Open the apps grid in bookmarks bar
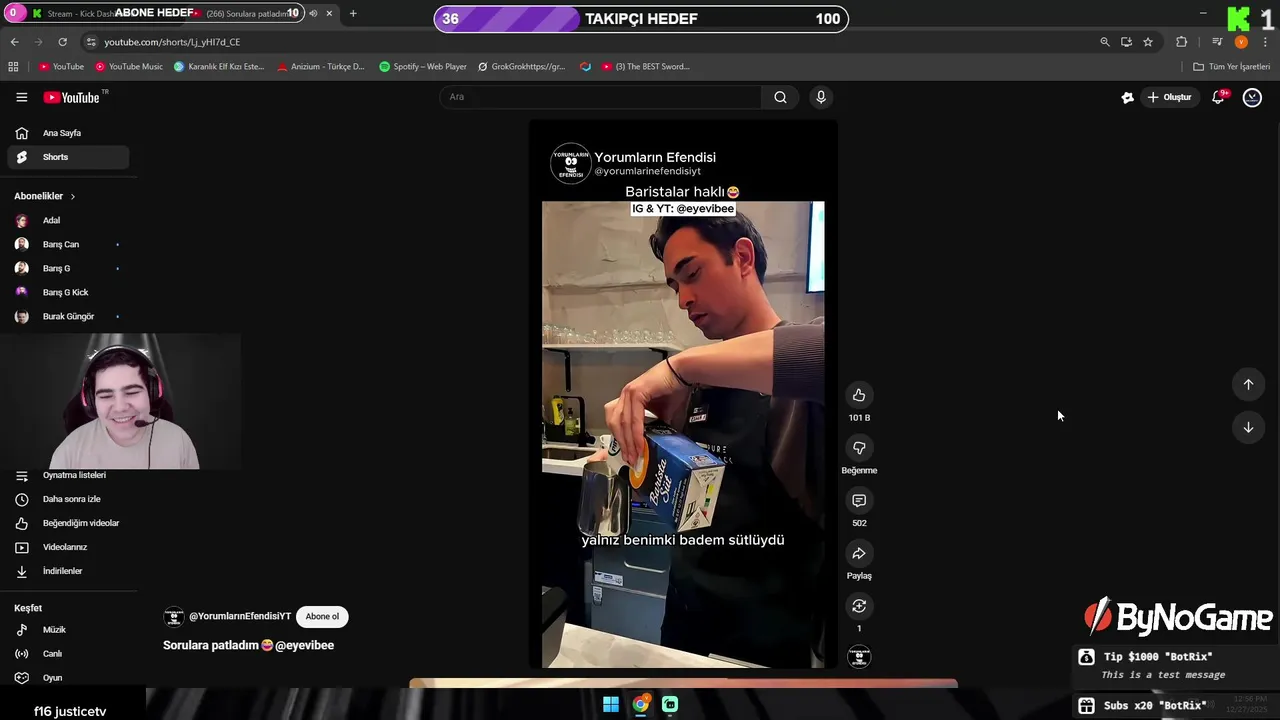 [13, 67]
